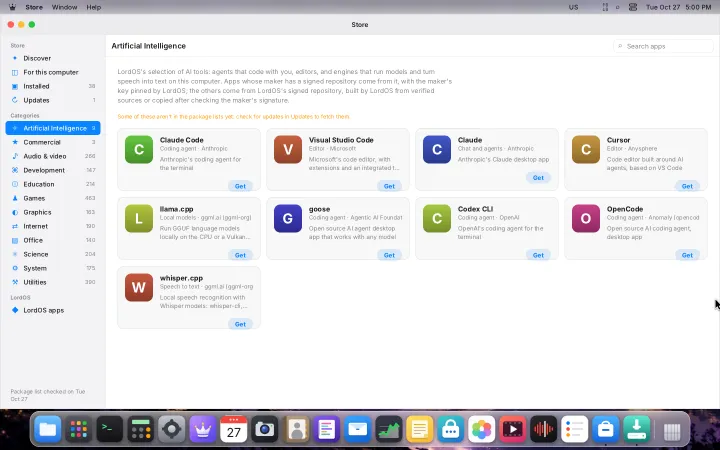
Task: Get OpenCode
Action: [687, 255]
